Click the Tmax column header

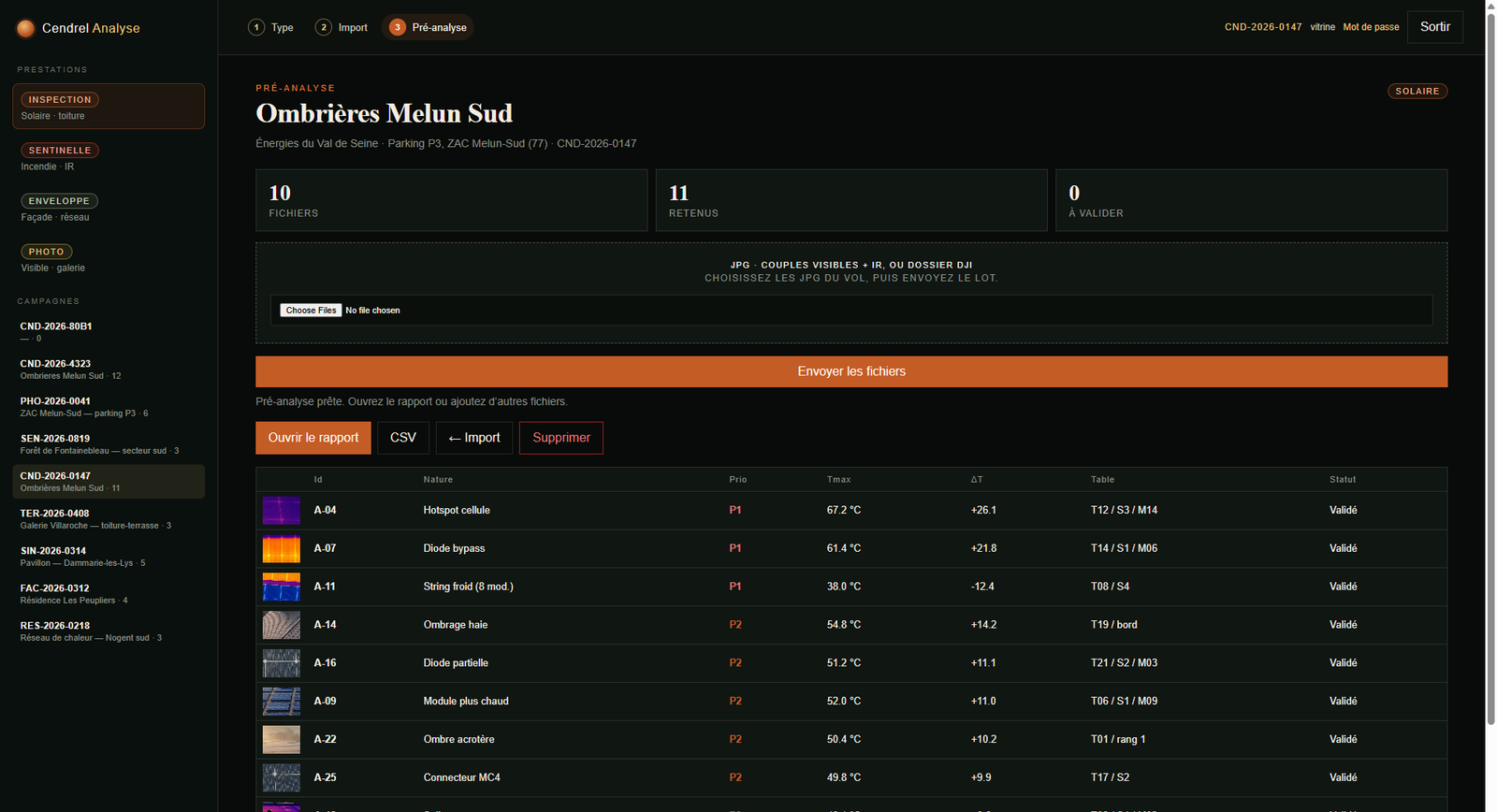point(838,480)
